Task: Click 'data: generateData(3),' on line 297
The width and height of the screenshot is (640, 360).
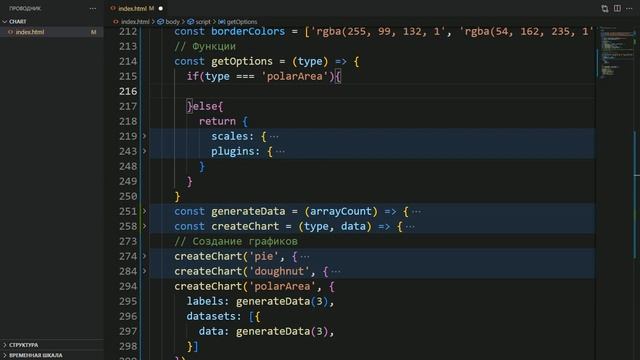Action: pyautogui.click(x=267, y=331)
